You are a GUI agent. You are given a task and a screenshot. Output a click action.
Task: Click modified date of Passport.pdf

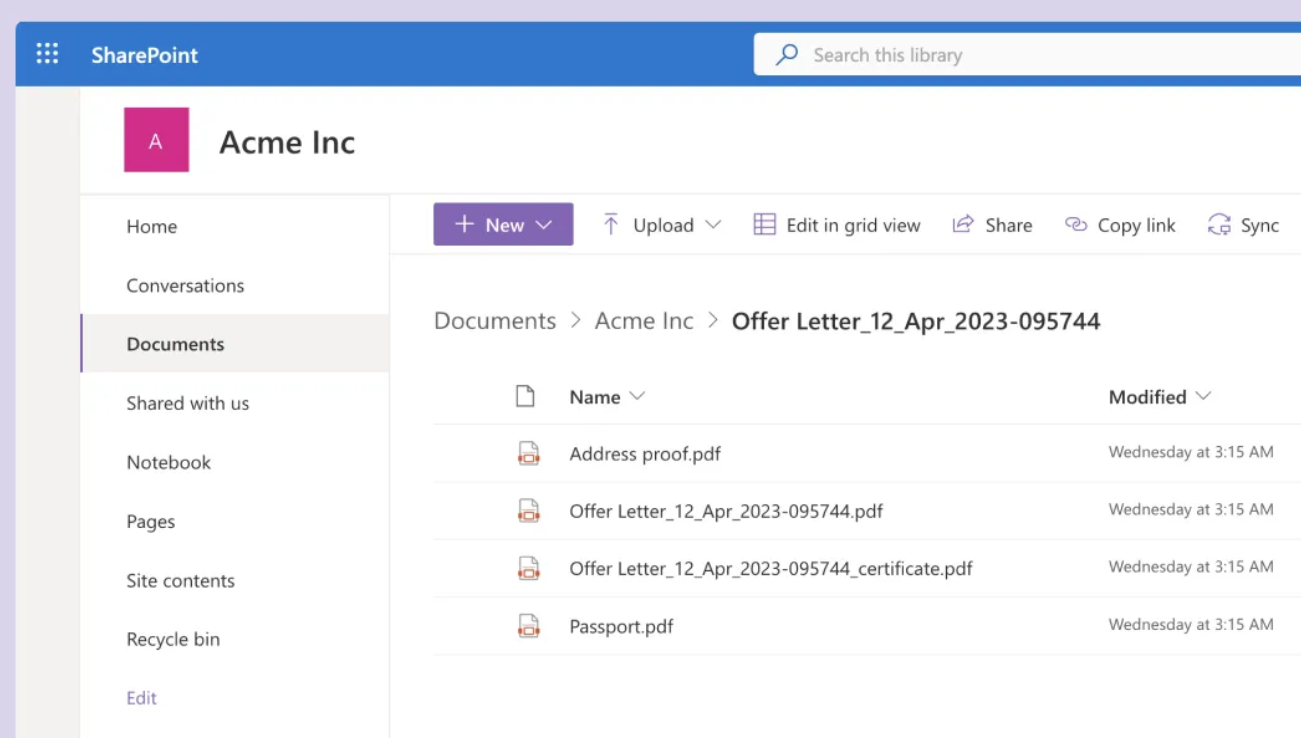1191,624
